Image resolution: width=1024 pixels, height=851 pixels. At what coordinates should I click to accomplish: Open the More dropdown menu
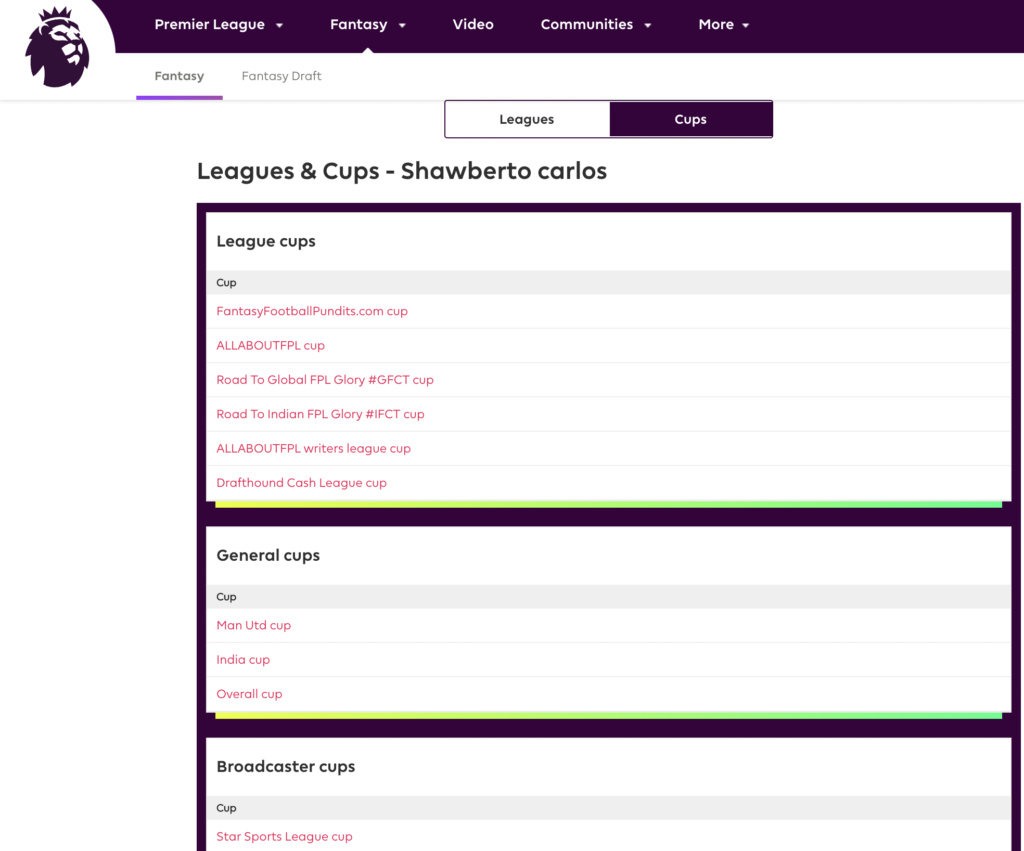(x=724, y=25)
